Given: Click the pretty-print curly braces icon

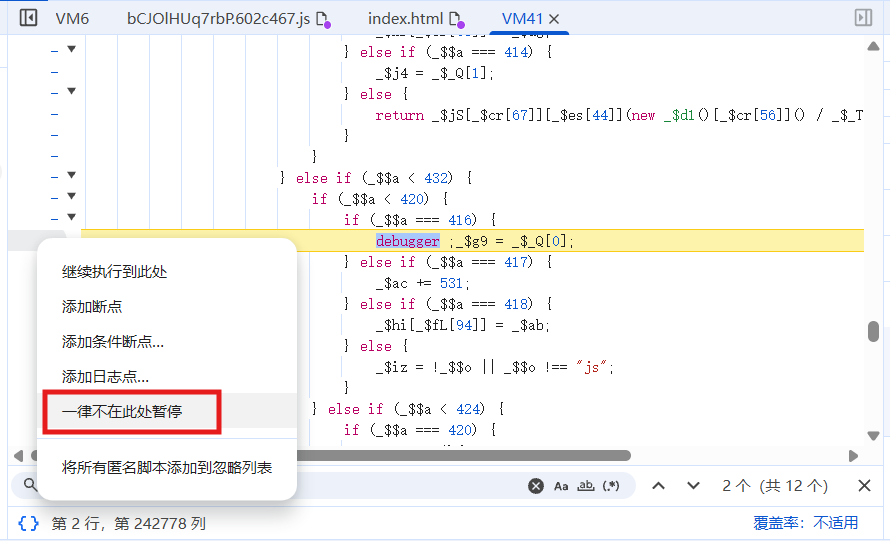Looking at the screenshot, I should [29, 523].
